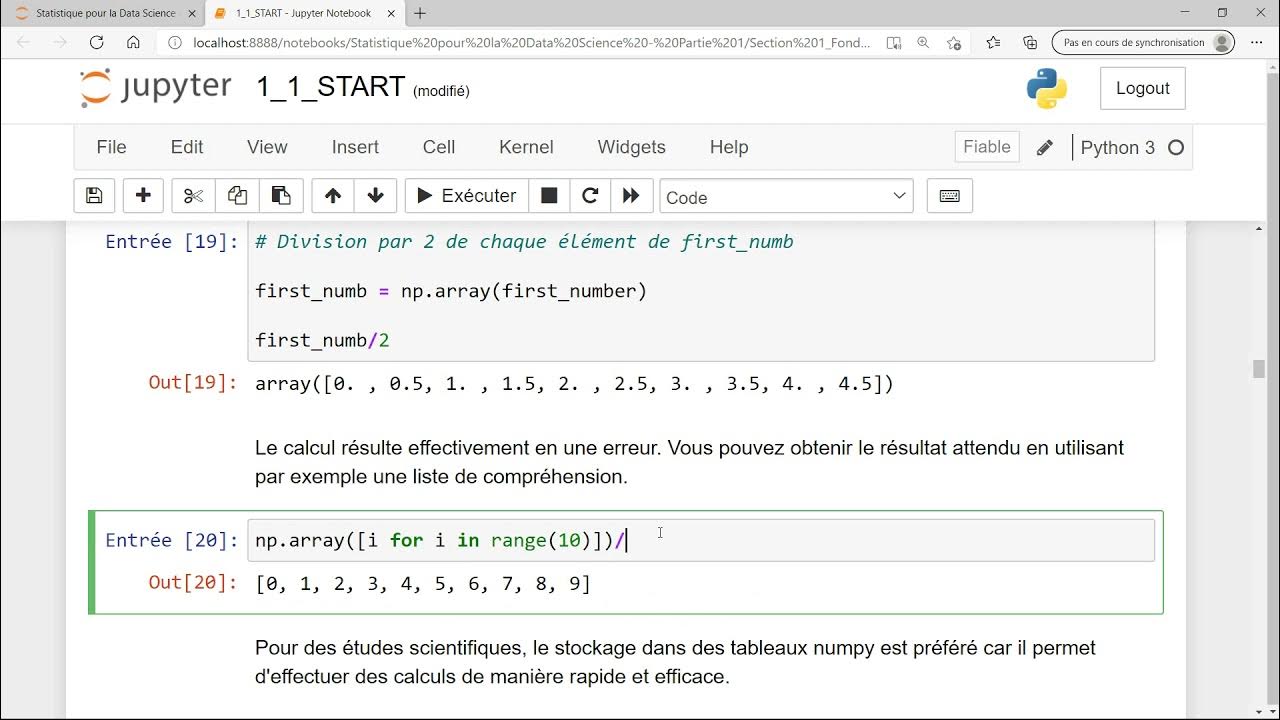Toggle the Fiable trusted notebook indicator
The width and height of the screenshot is (1280, 720).
pyautogui.click(x=987, y=147)
